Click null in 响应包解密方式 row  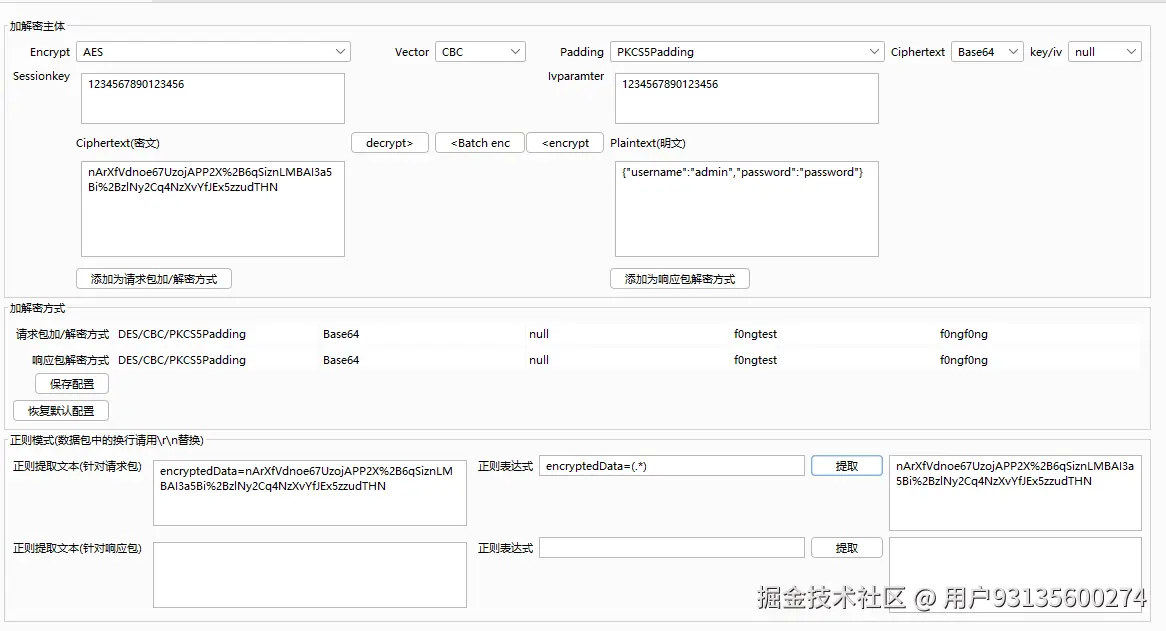(x=539, y=360)
